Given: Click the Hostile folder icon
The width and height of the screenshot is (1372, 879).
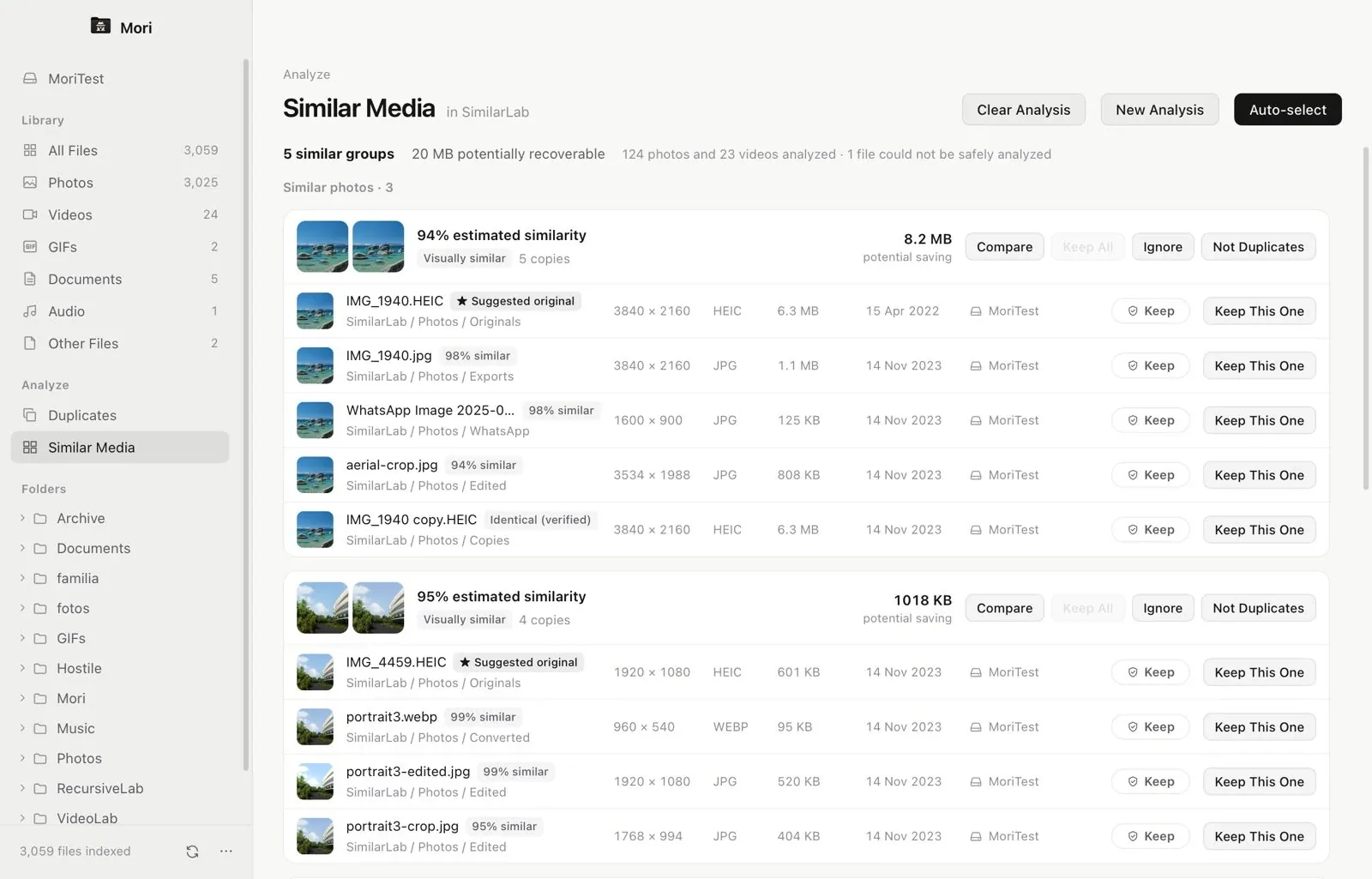Looking at the screenshot, I should [x=40, y=669].
